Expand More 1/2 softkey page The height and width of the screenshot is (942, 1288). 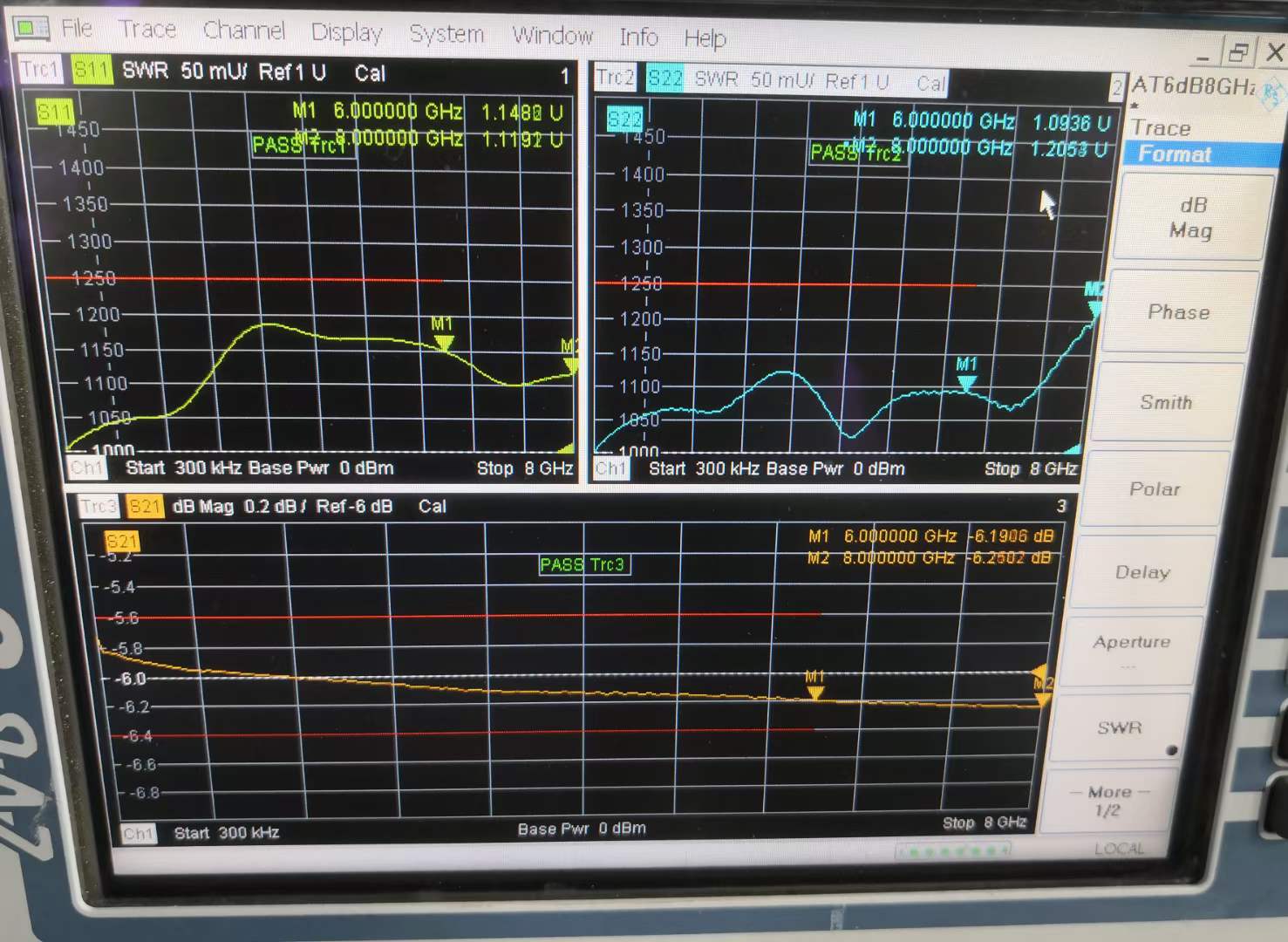(x=1108, y=801)
